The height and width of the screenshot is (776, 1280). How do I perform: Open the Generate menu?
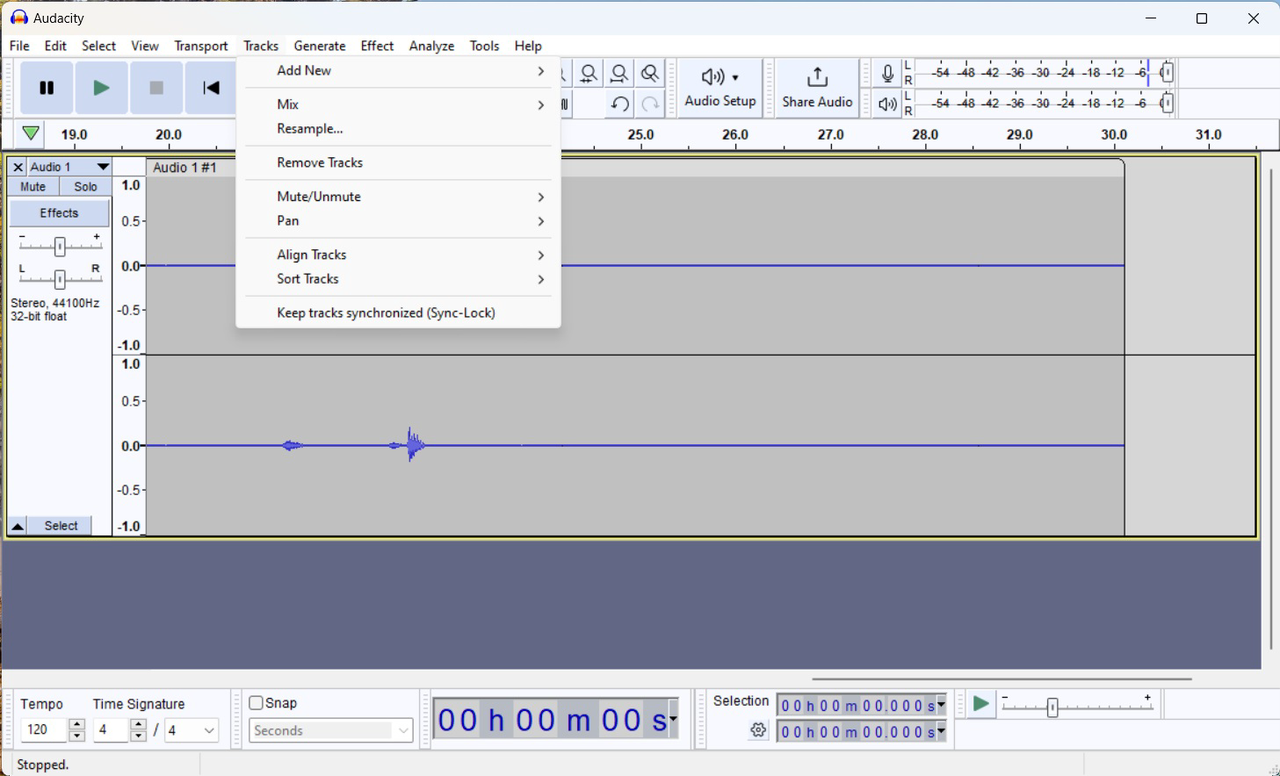[319, 45]
